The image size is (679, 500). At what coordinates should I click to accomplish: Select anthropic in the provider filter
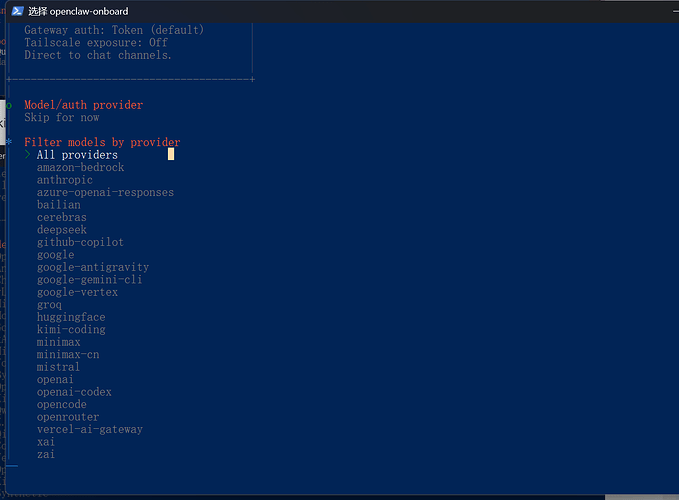pos(65,180)
